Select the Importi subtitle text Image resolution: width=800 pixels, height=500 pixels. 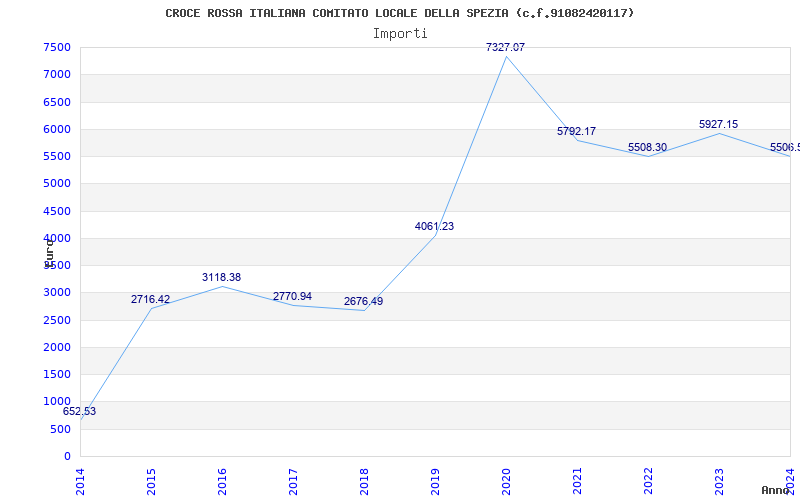400,34
